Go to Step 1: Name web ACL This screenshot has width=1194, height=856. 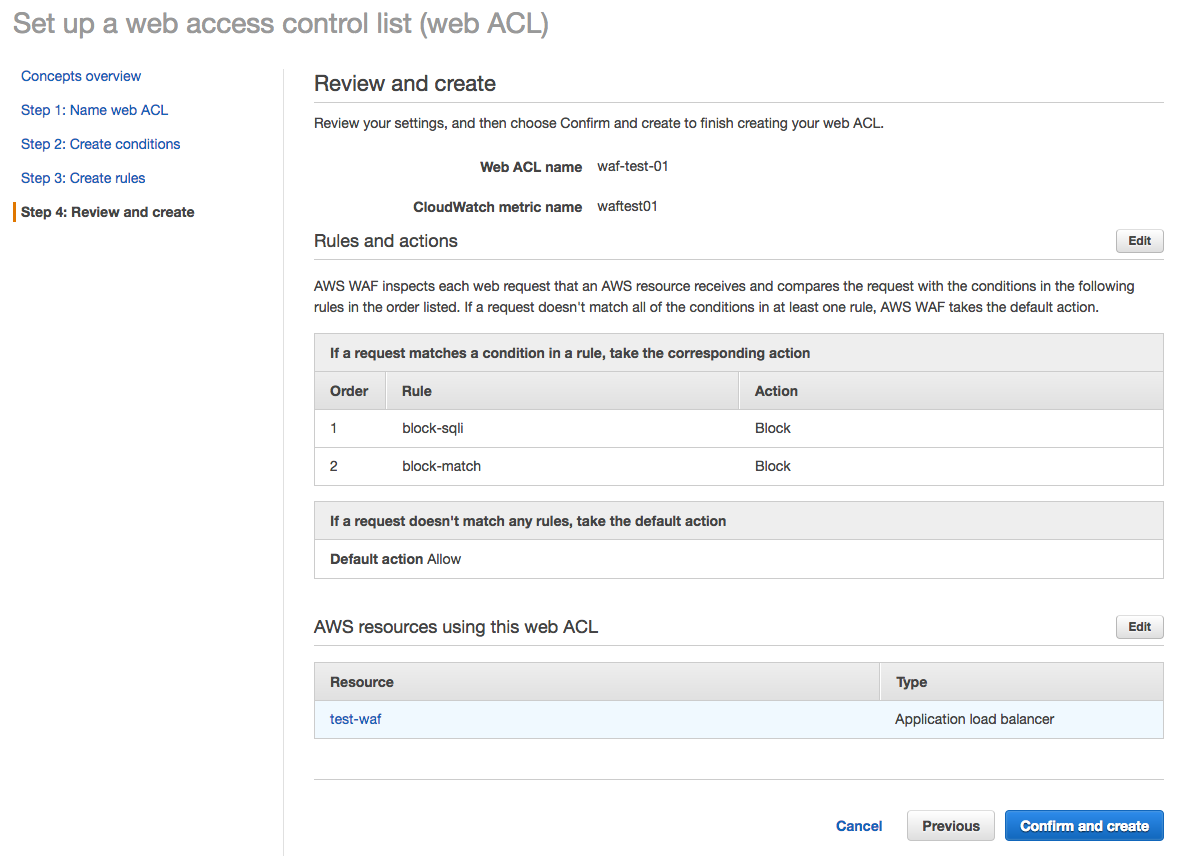pyautogui.click(x=94, y=110)
